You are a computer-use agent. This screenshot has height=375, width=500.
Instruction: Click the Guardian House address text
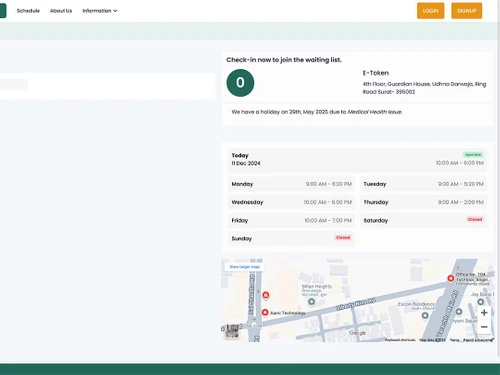424,88
